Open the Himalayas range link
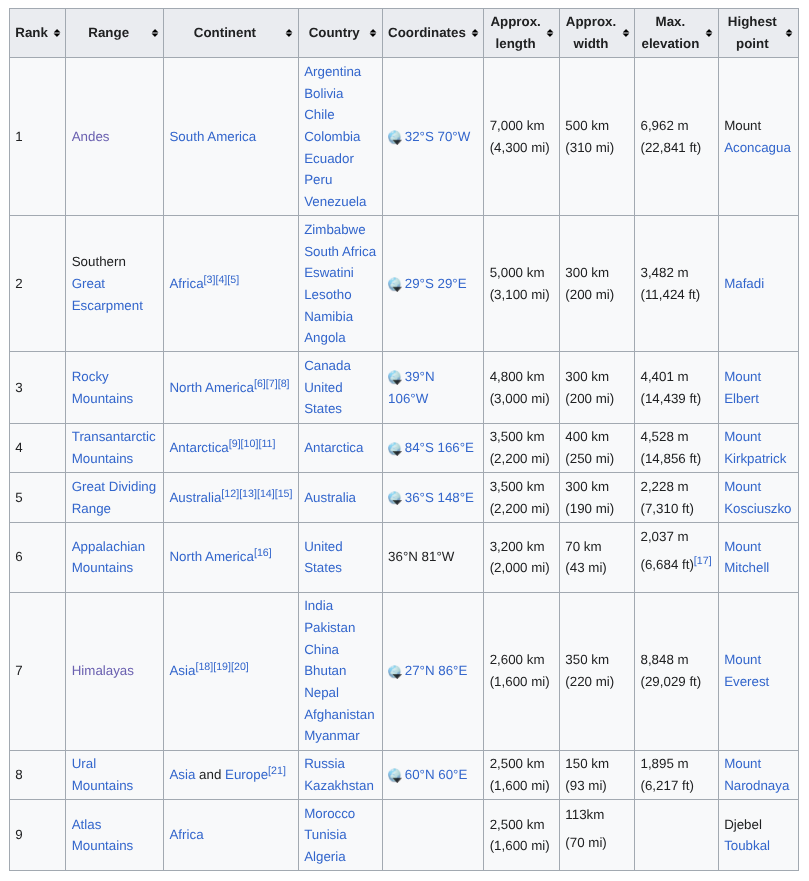Image resolution: width=809 pixels, height=881 pixels. point(103,671)
